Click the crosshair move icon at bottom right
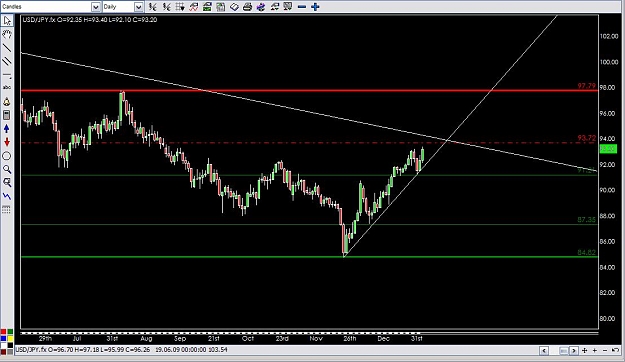This screenshot has height=362, width=625. tap(584, 350)
